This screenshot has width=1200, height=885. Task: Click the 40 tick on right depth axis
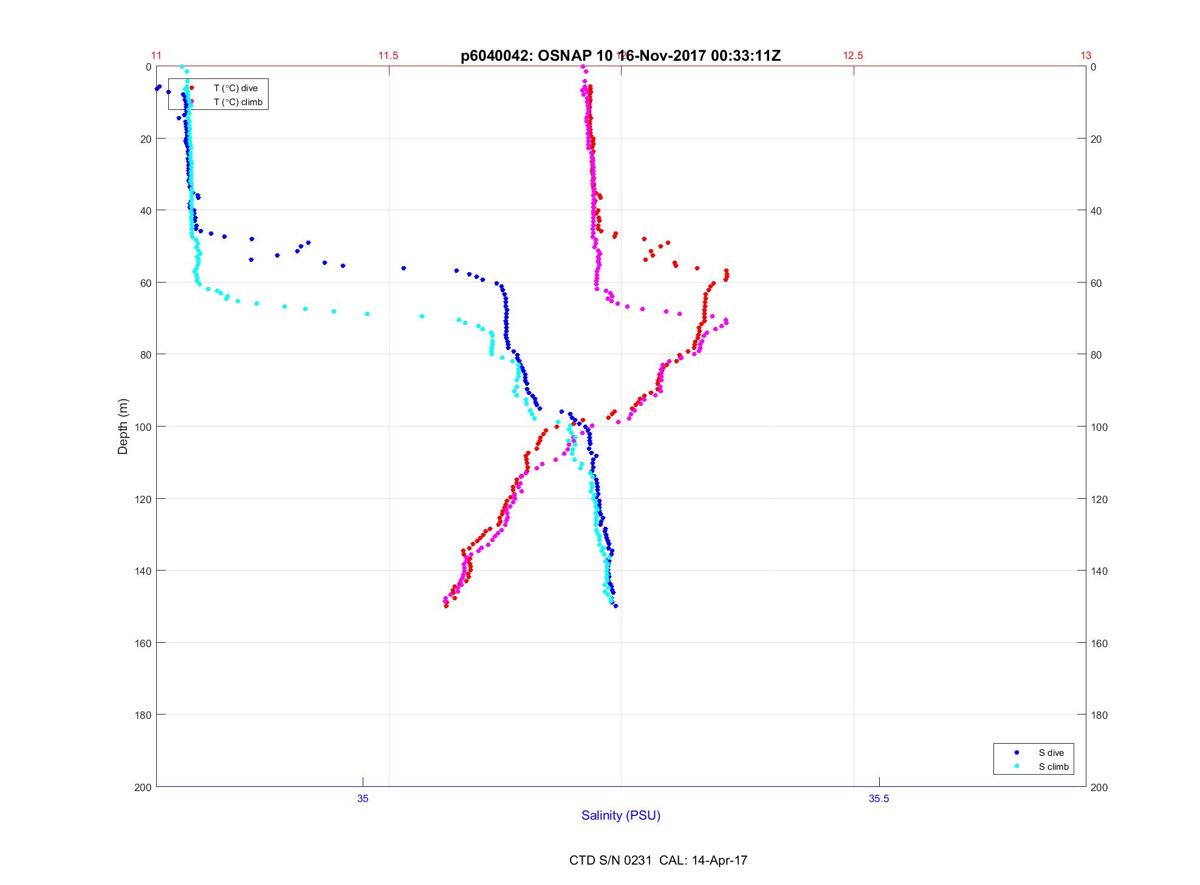click(x=1097, y=211)
